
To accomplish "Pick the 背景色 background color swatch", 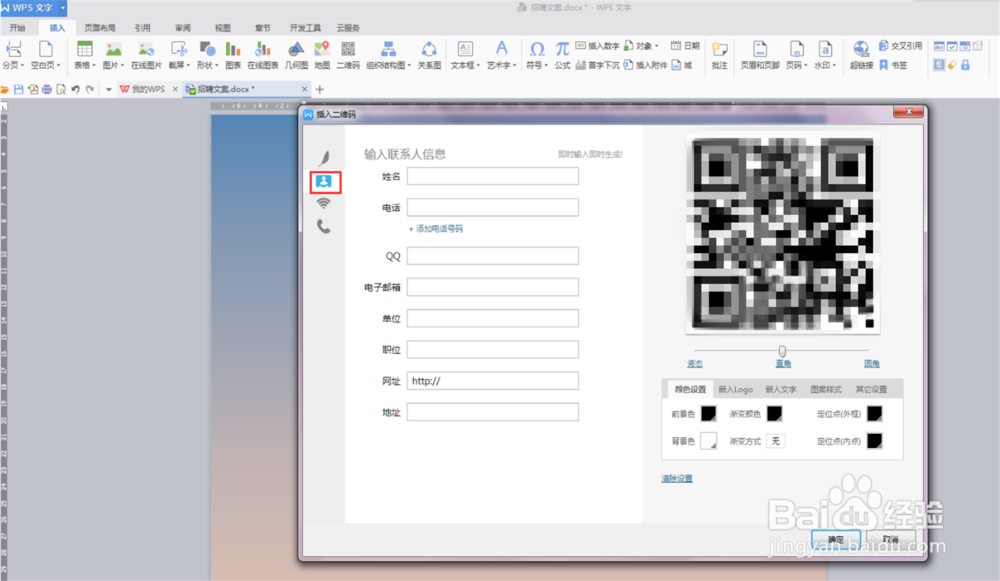I will coord(709,441).
